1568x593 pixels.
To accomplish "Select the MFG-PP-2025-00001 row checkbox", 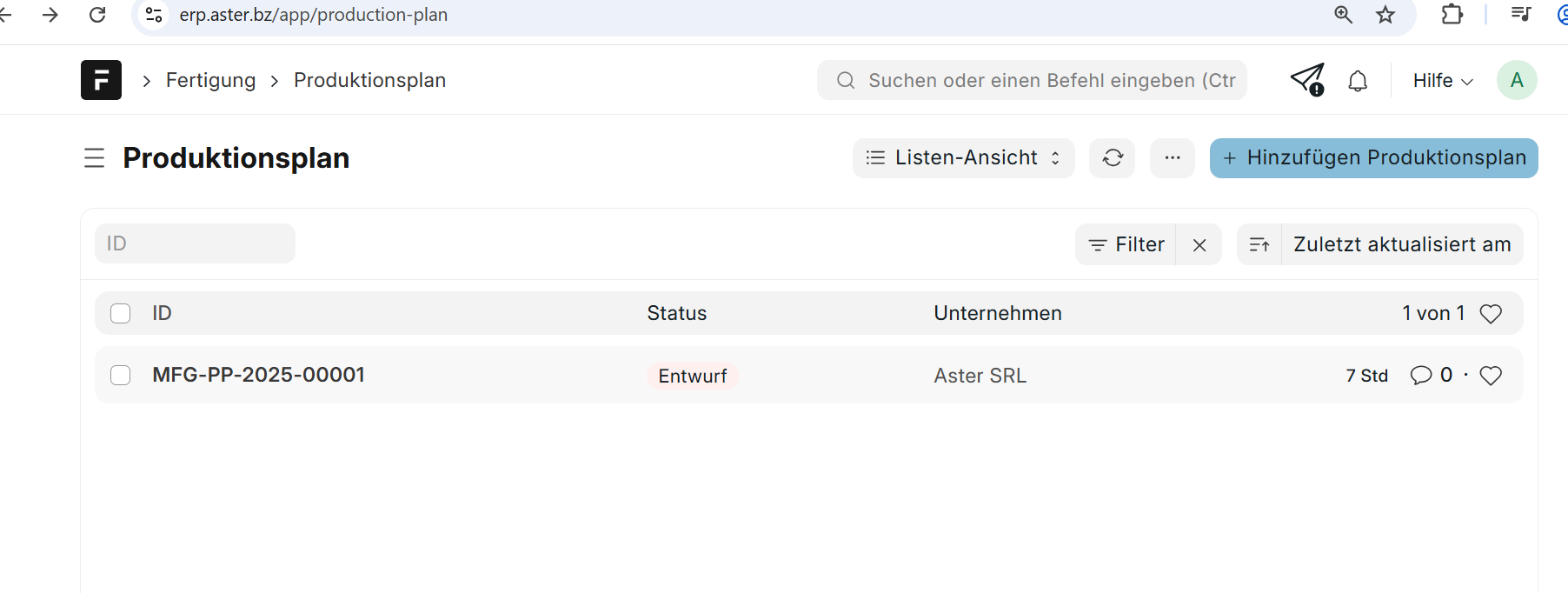I will click(x=121, y=376).
